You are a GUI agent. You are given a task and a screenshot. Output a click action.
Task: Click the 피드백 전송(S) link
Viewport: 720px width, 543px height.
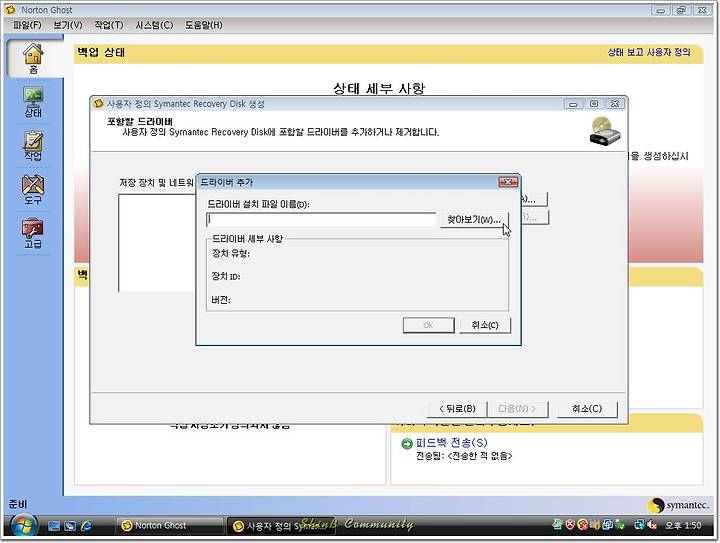[x=451, y=442]
